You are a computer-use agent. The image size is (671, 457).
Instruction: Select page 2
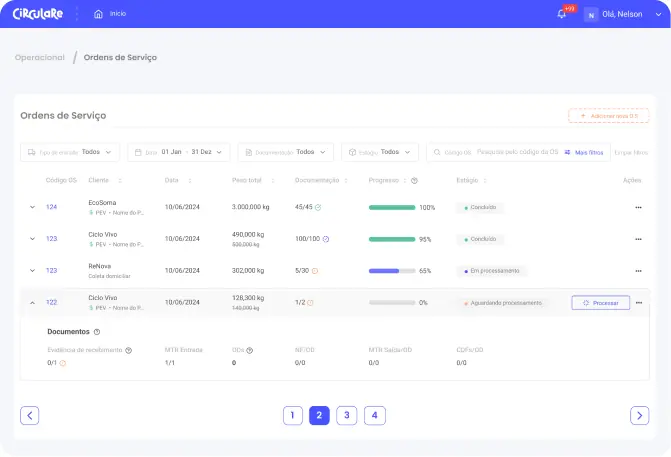pyautogui.click(x=319, y=415)
